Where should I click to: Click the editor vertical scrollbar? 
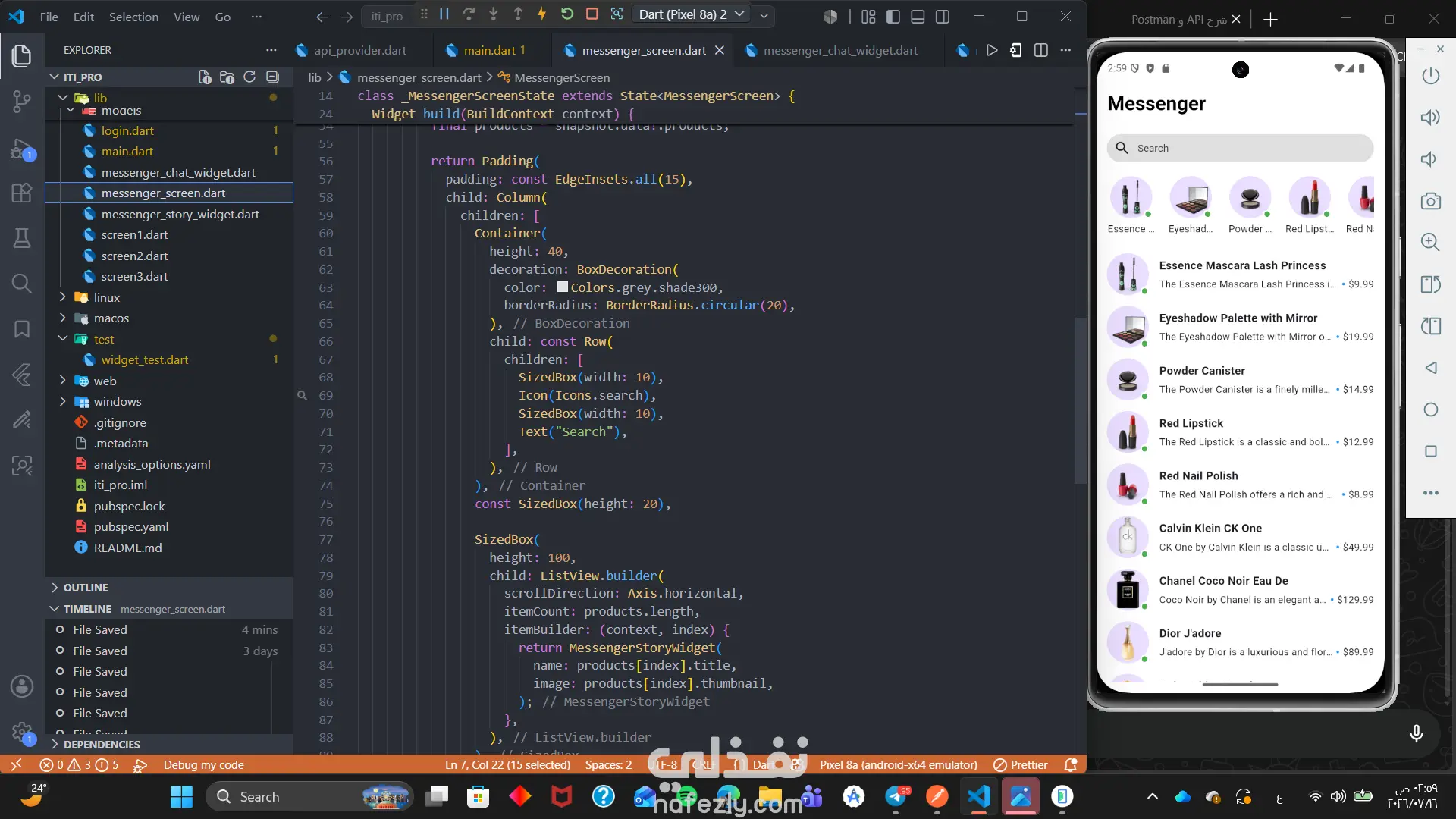[x=1080, y=402]
